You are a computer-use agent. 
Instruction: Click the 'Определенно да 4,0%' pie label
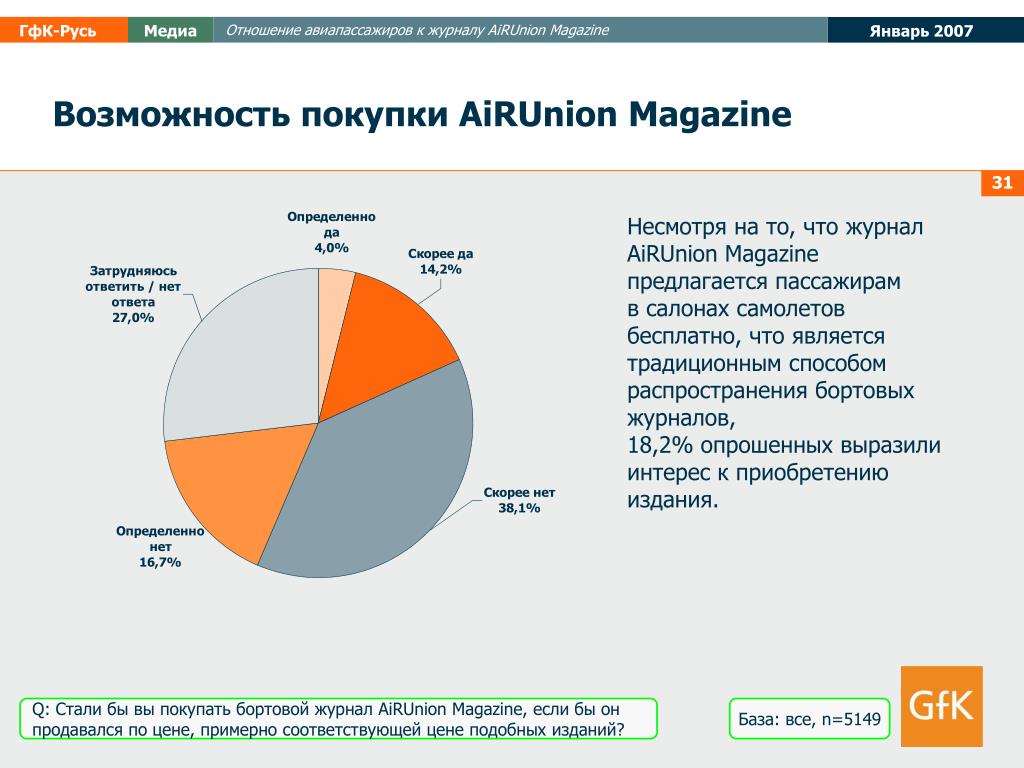point(332,232)
